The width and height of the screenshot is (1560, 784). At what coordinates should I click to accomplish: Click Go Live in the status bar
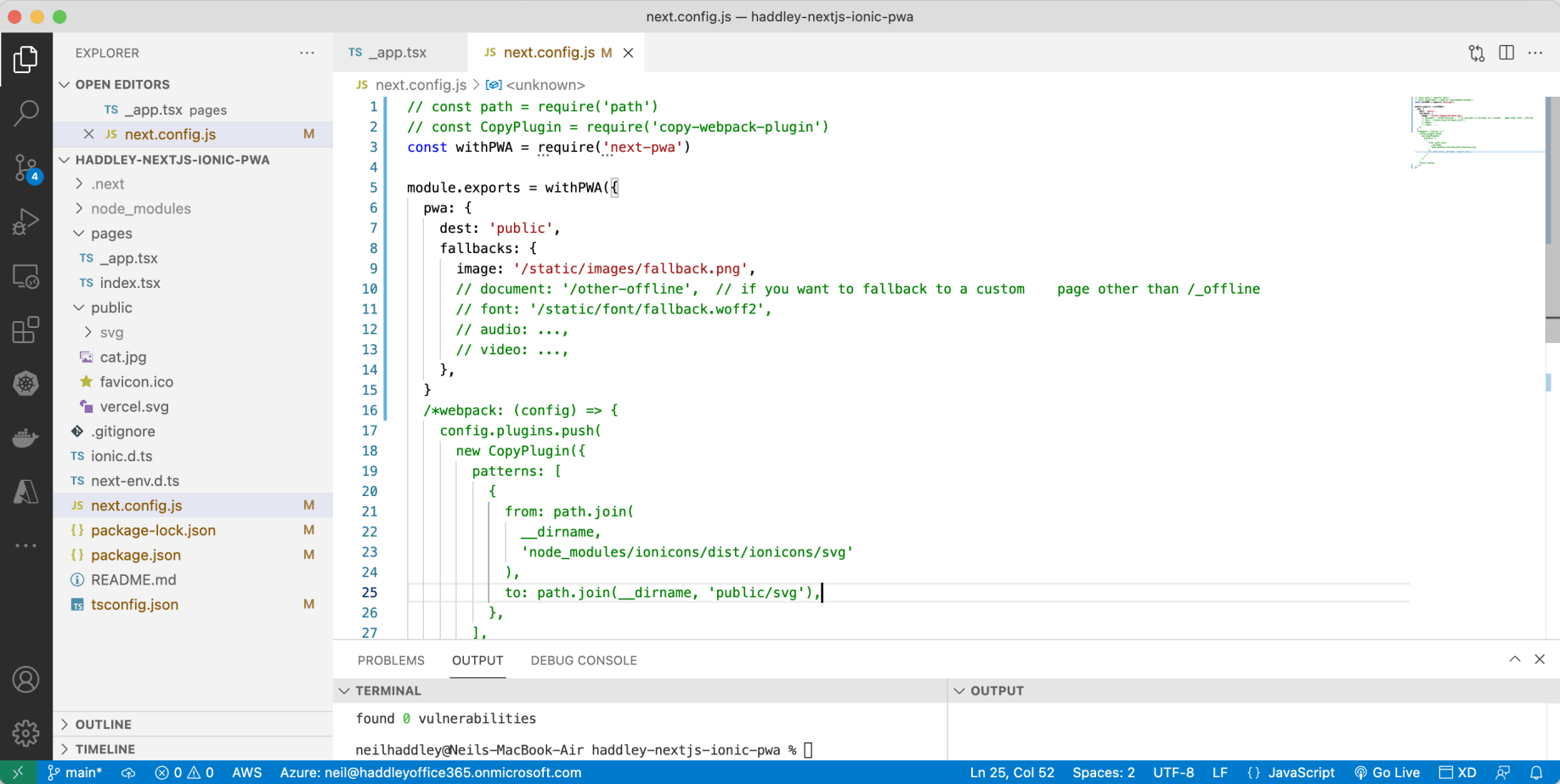(1387, 772)
